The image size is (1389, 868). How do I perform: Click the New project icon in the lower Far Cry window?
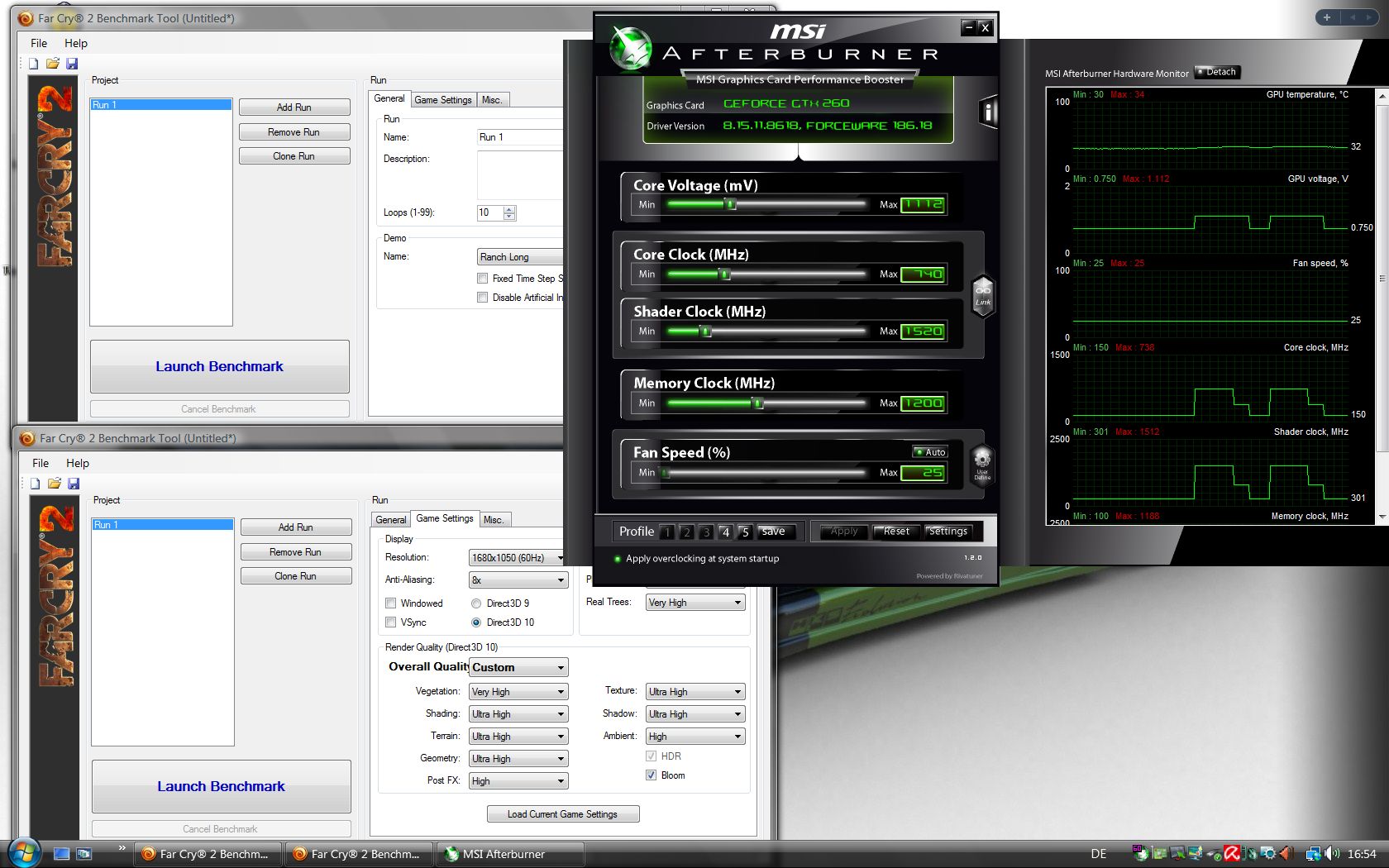35,484
